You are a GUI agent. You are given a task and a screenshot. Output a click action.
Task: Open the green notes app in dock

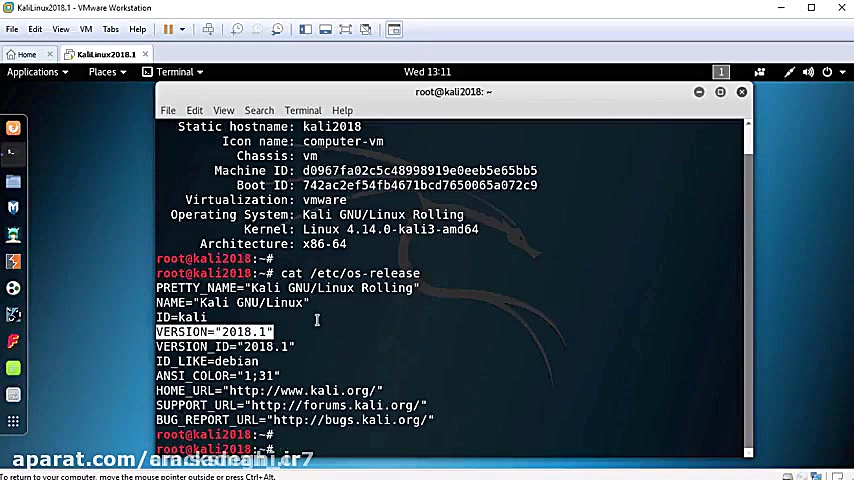tap(13, 368)
